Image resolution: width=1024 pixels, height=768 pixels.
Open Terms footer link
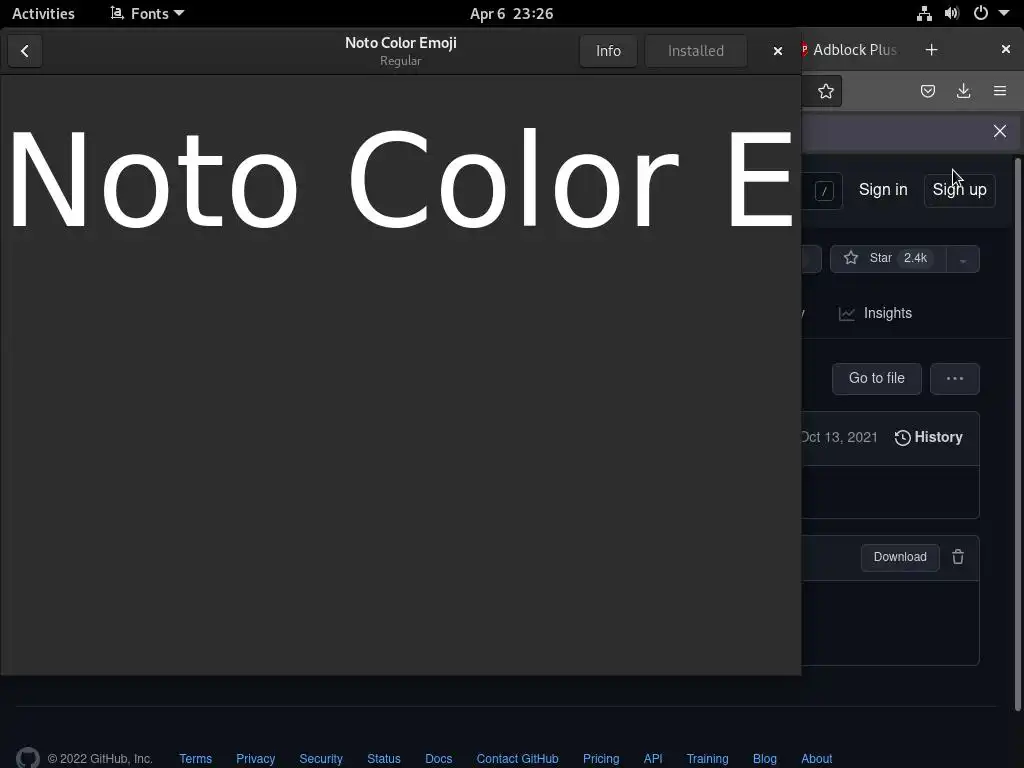click(x=195, y=759)
